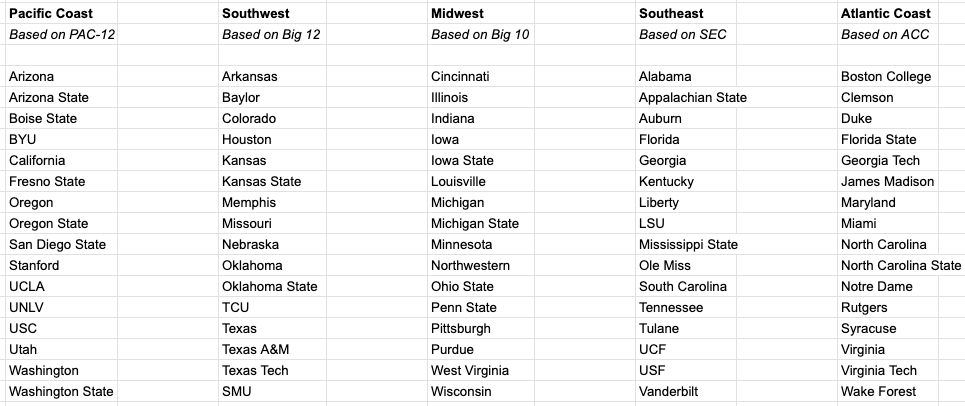Click the Northwestern cell

(x=471, y=266)
